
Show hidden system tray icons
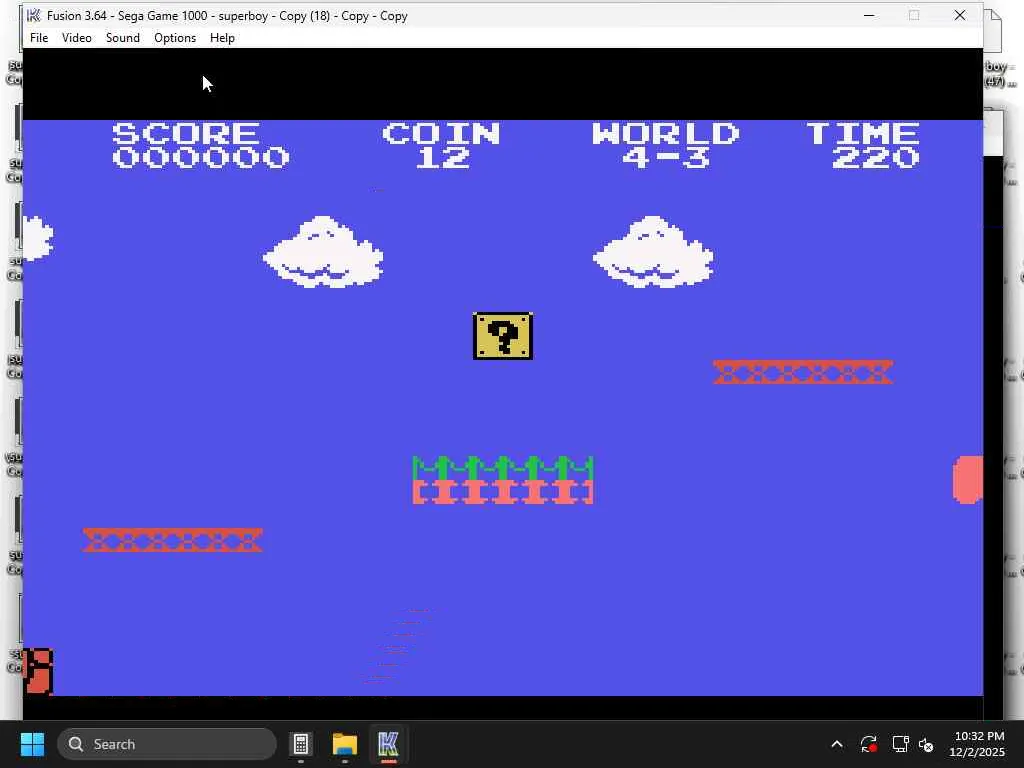point(837,744)
